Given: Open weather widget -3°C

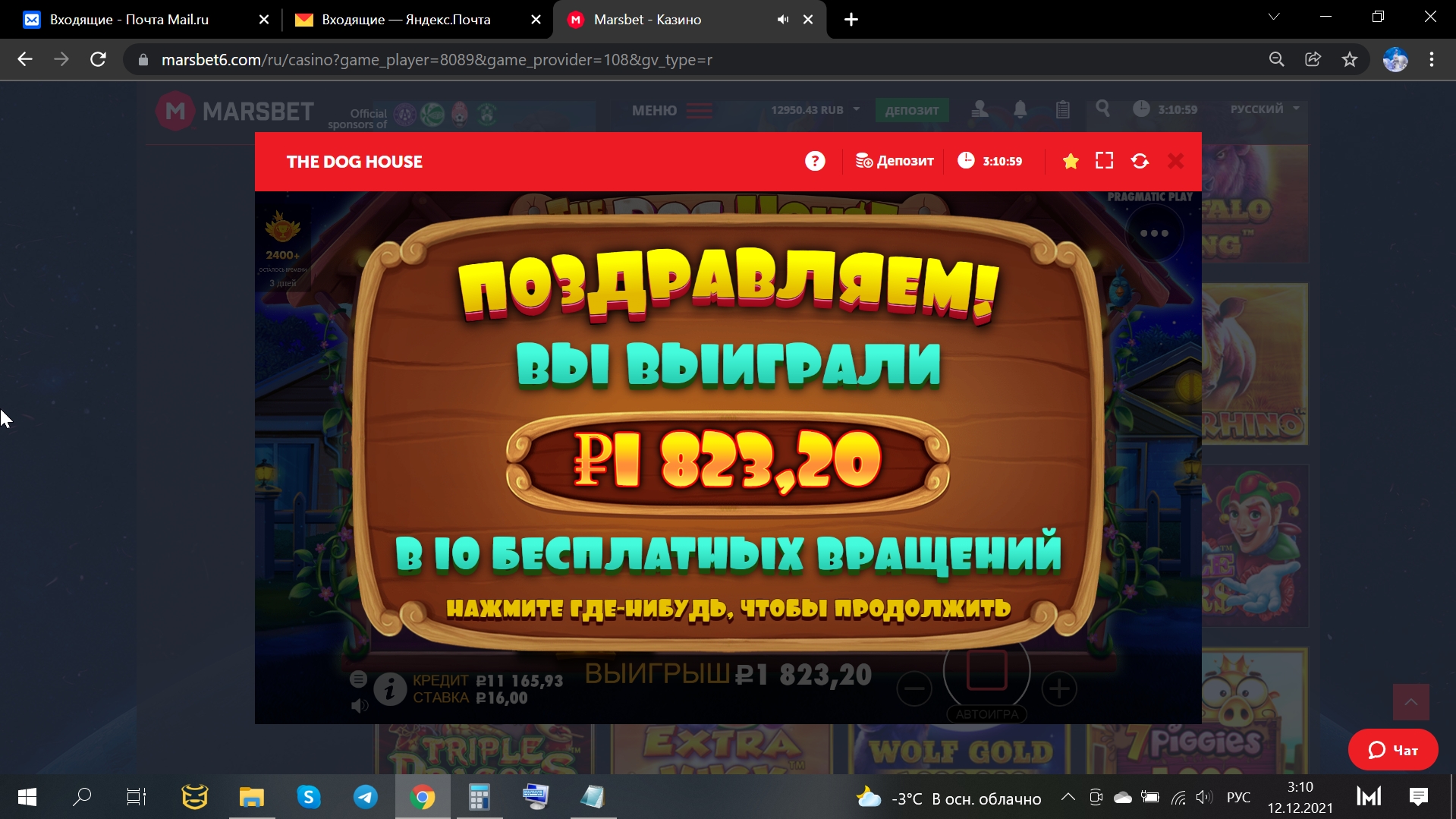Looking at the screenshot, I should point(948,799).
